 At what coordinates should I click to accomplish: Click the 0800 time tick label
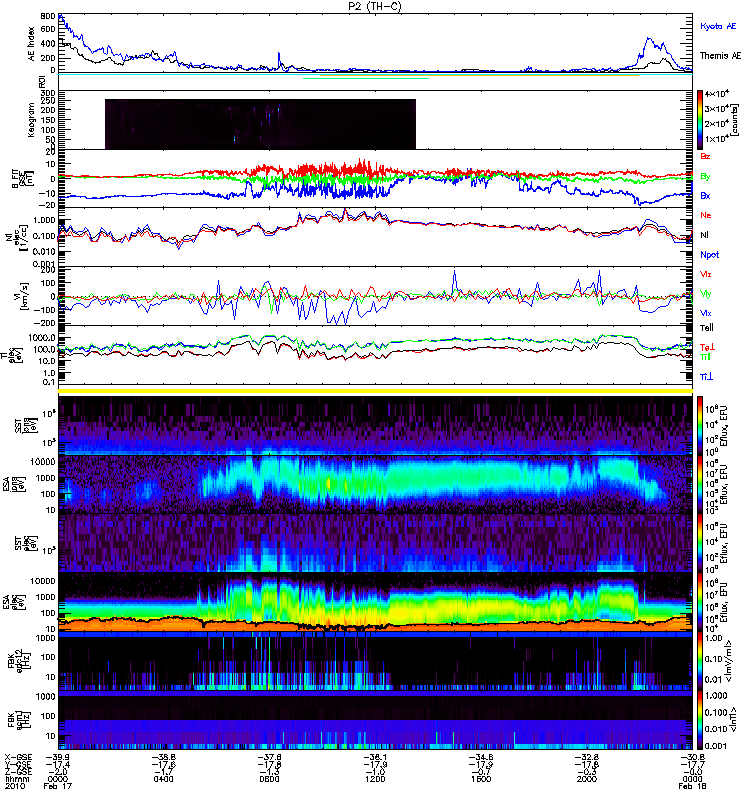[269, 779]
